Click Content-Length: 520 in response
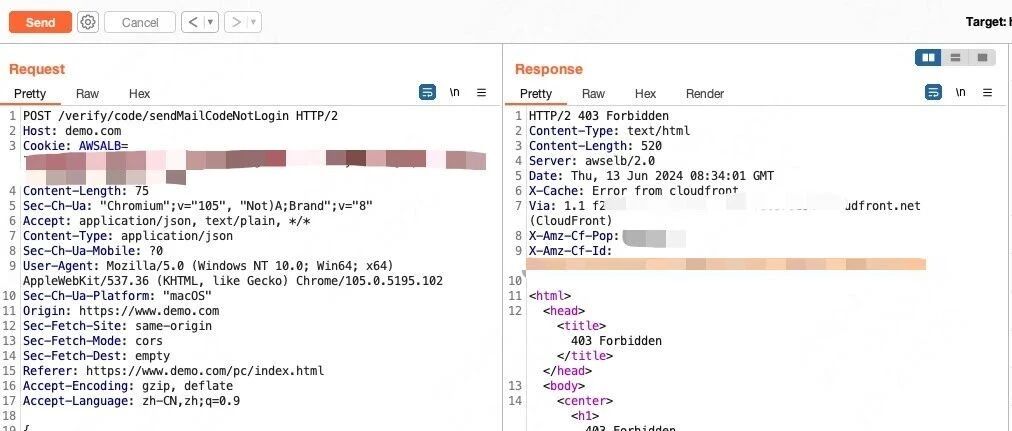 (595, 146)
